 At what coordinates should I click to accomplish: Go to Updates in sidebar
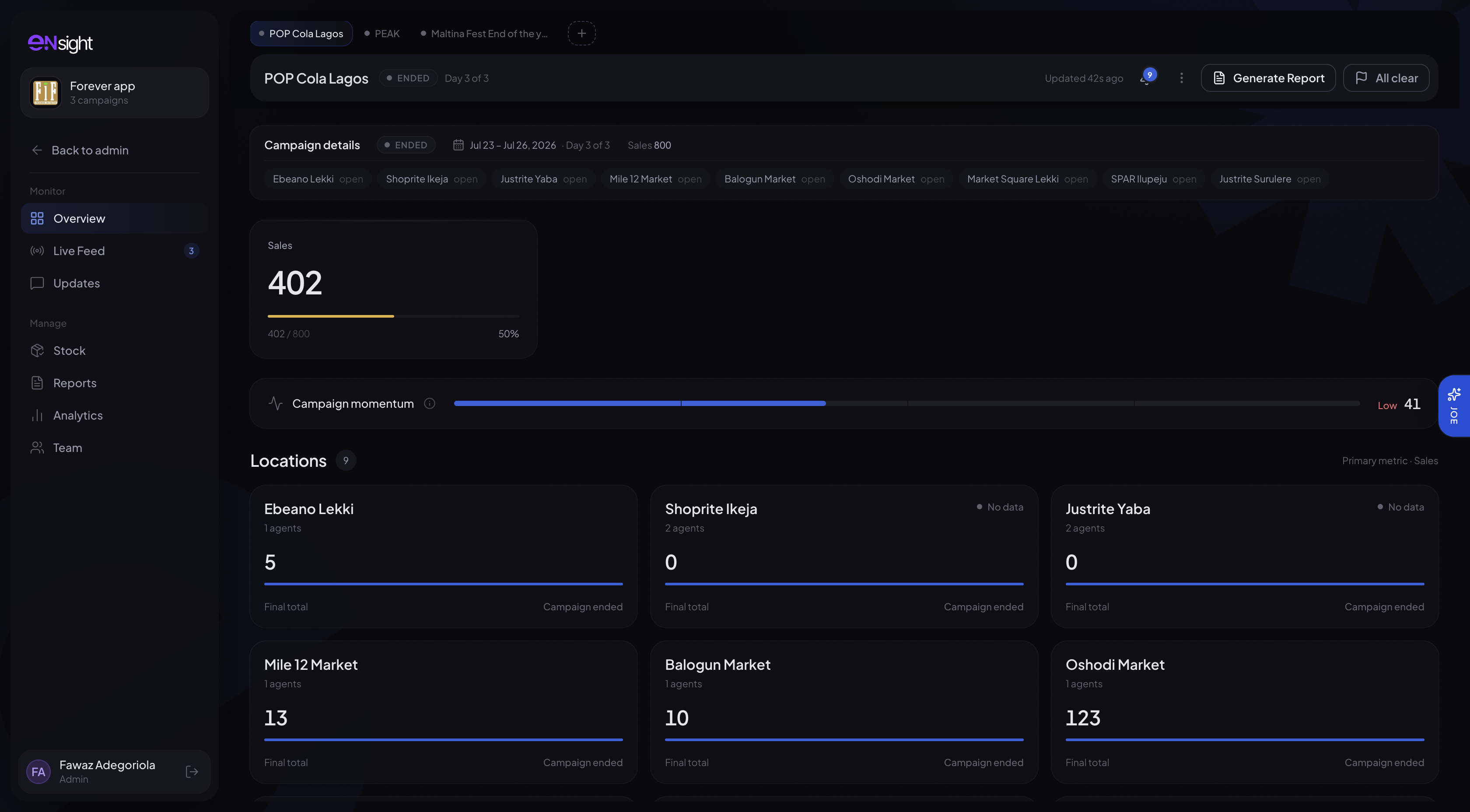[x=115, y=283]
